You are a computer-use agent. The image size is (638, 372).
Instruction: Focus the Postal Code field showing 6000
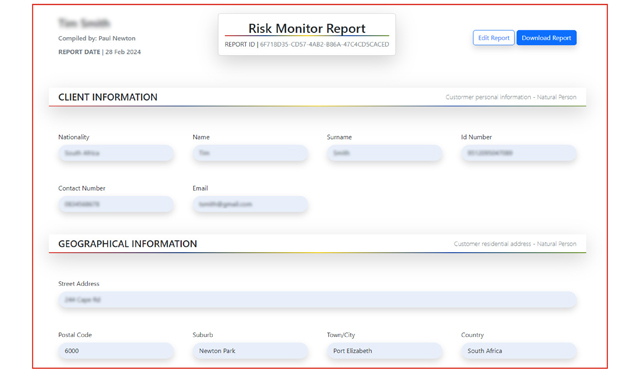click(116, 351)
